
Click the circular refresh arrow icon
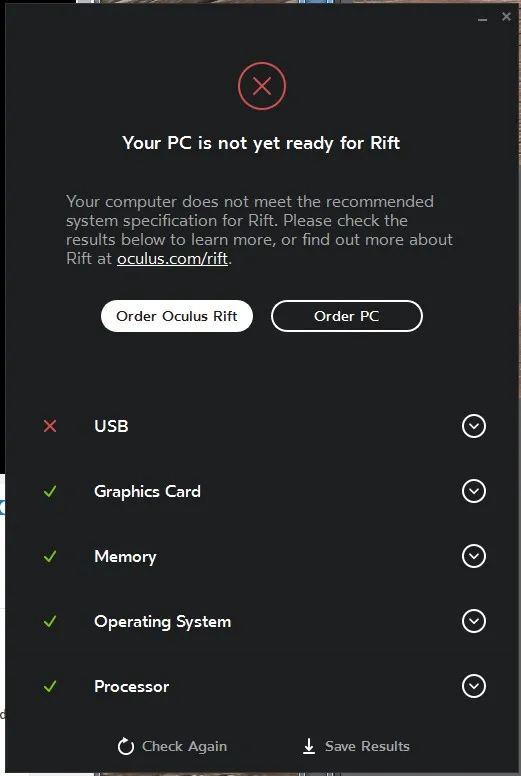(126, 746)
